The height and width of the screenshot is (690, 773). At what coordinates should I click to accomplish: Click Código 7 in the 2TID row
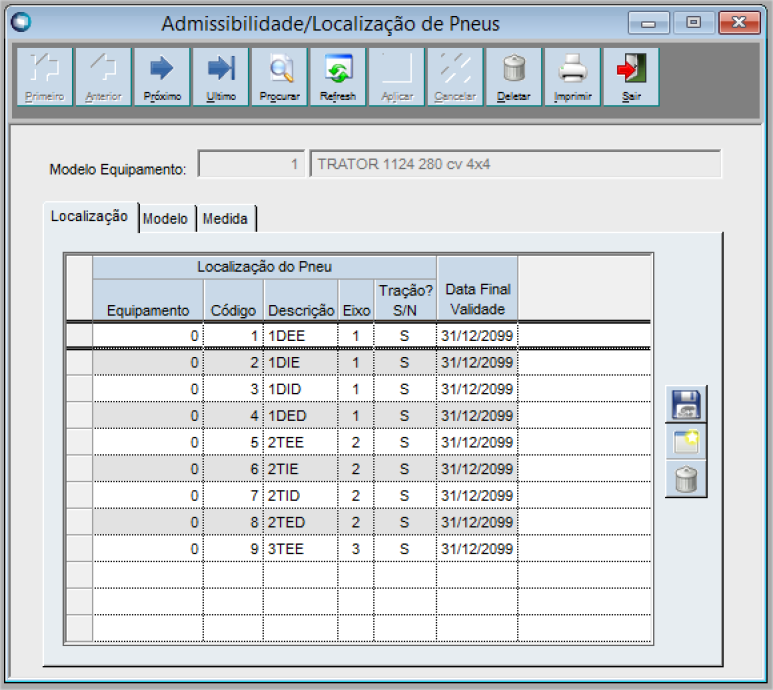[234, 496]
